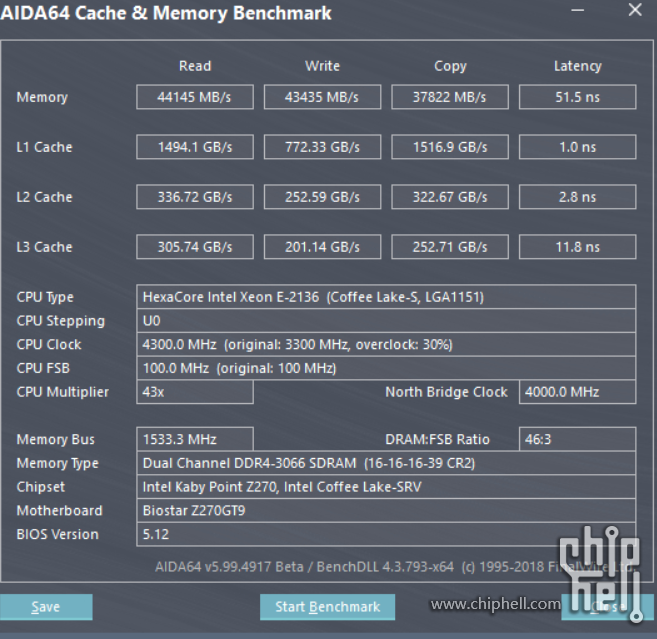This screenshot has height=639, width=657.
Task: Select L2 Cache Write 252.59 GB/s
Action: tap(322, 197)
